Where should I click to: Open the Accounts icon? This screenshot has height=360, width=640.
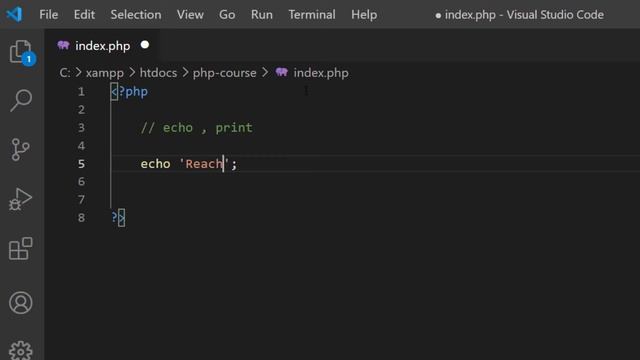[x=20, y=302]
